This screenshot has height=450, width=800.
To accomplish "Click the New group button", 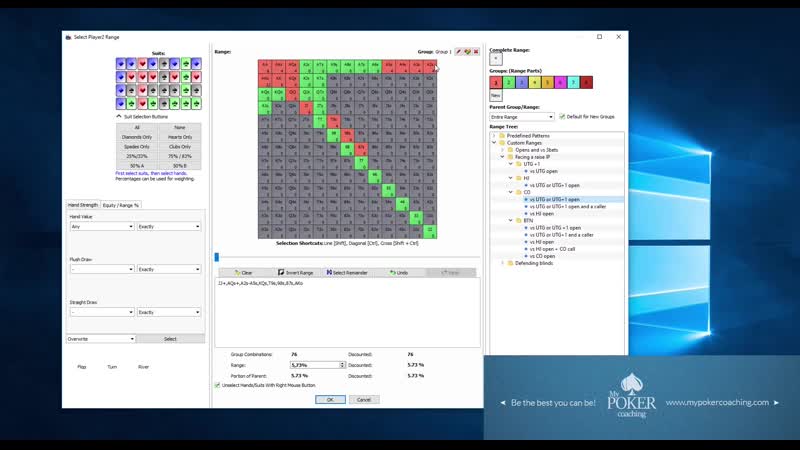I will pos(495,96).
